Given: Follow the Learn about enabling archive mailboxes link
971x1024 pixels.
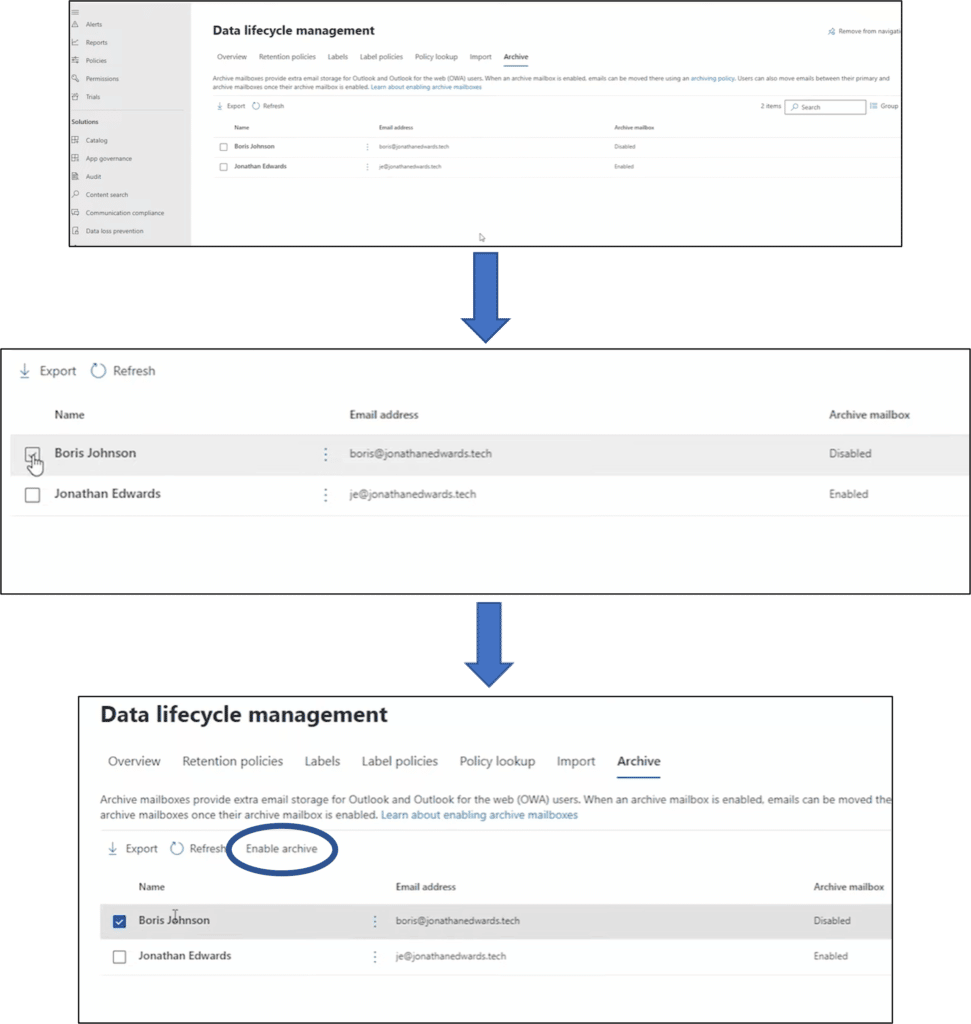Looking at the screenshot, I should [x=479, y=815].
